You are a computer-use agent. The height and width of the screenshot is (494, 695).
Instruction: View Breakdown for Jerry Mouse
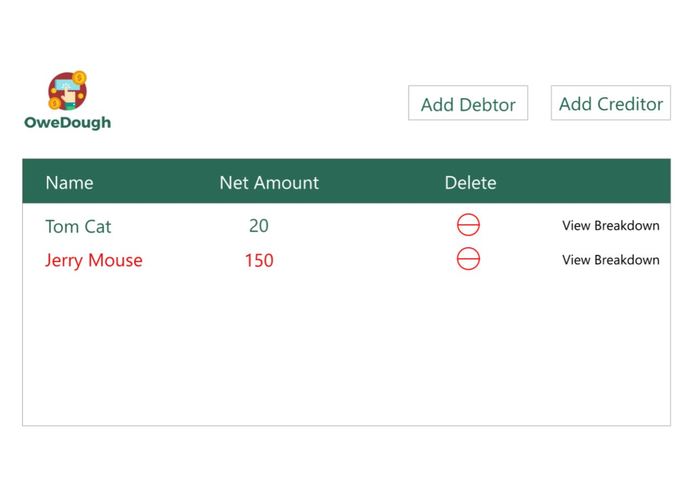610,260
